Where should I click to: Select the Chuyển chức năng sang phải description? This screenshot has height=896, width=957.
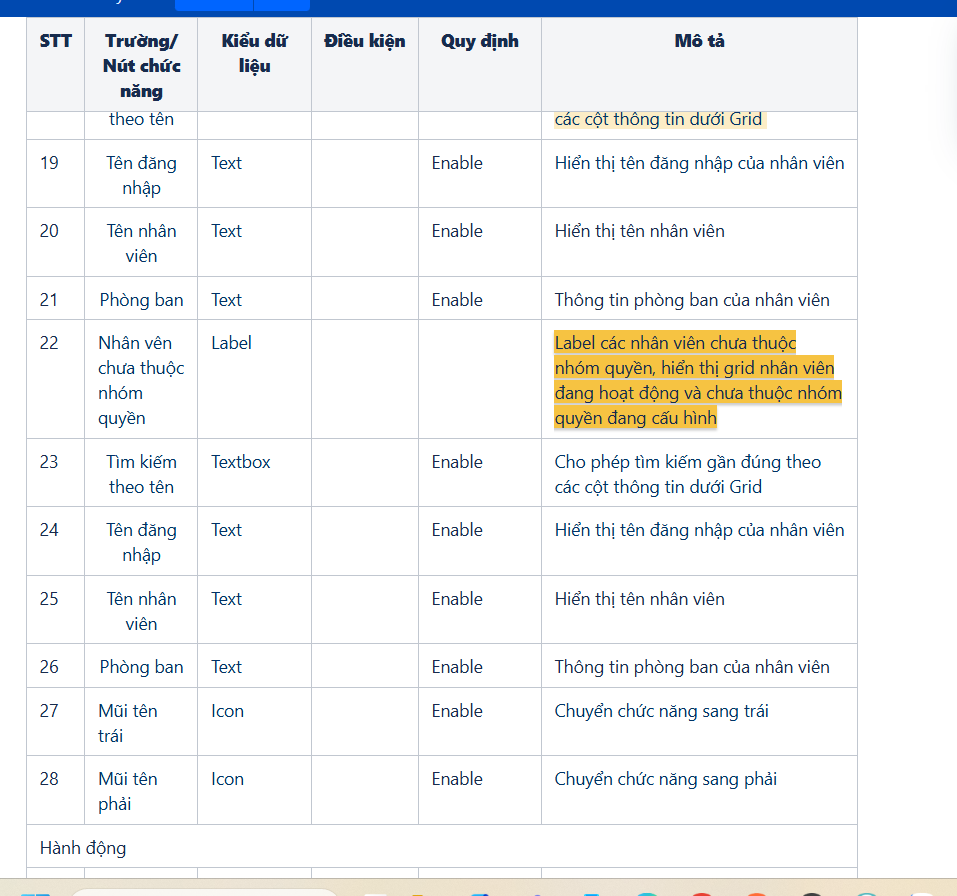665,779
